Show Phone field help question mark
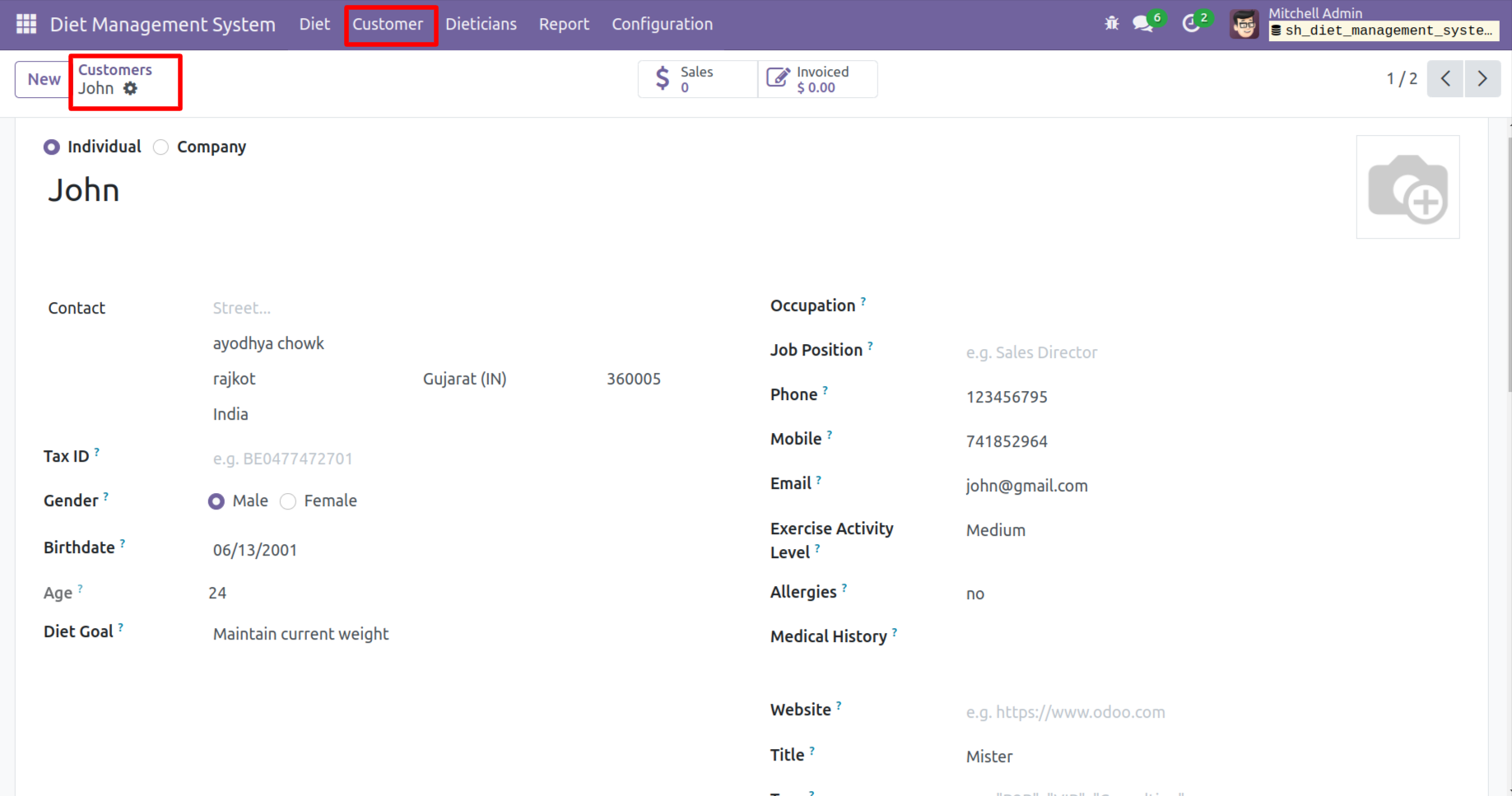The height and width of the screenshot is (796, 1512). [825, 390]
